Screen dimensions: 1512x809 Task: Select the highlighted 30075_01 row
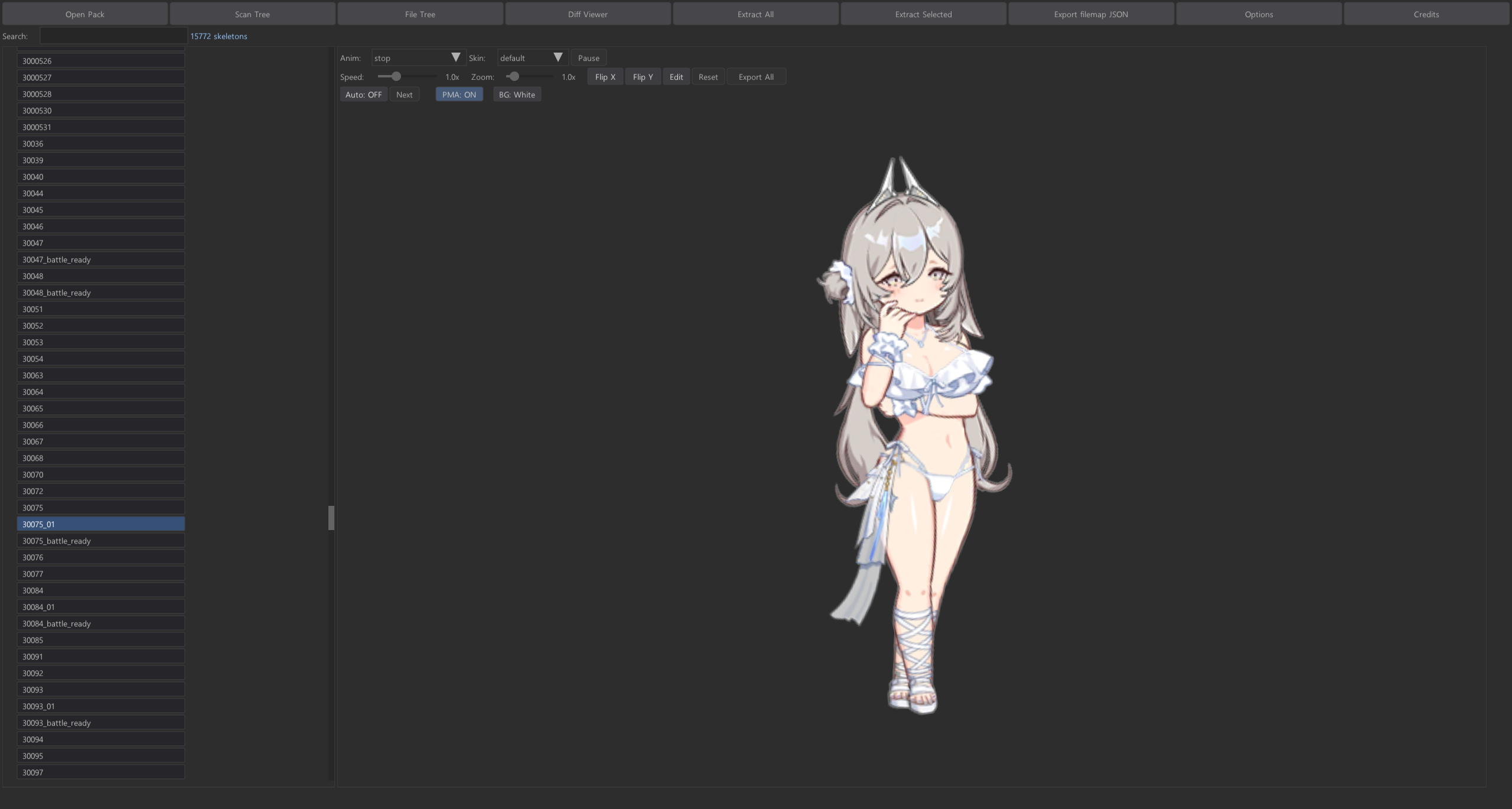(101, 524)
